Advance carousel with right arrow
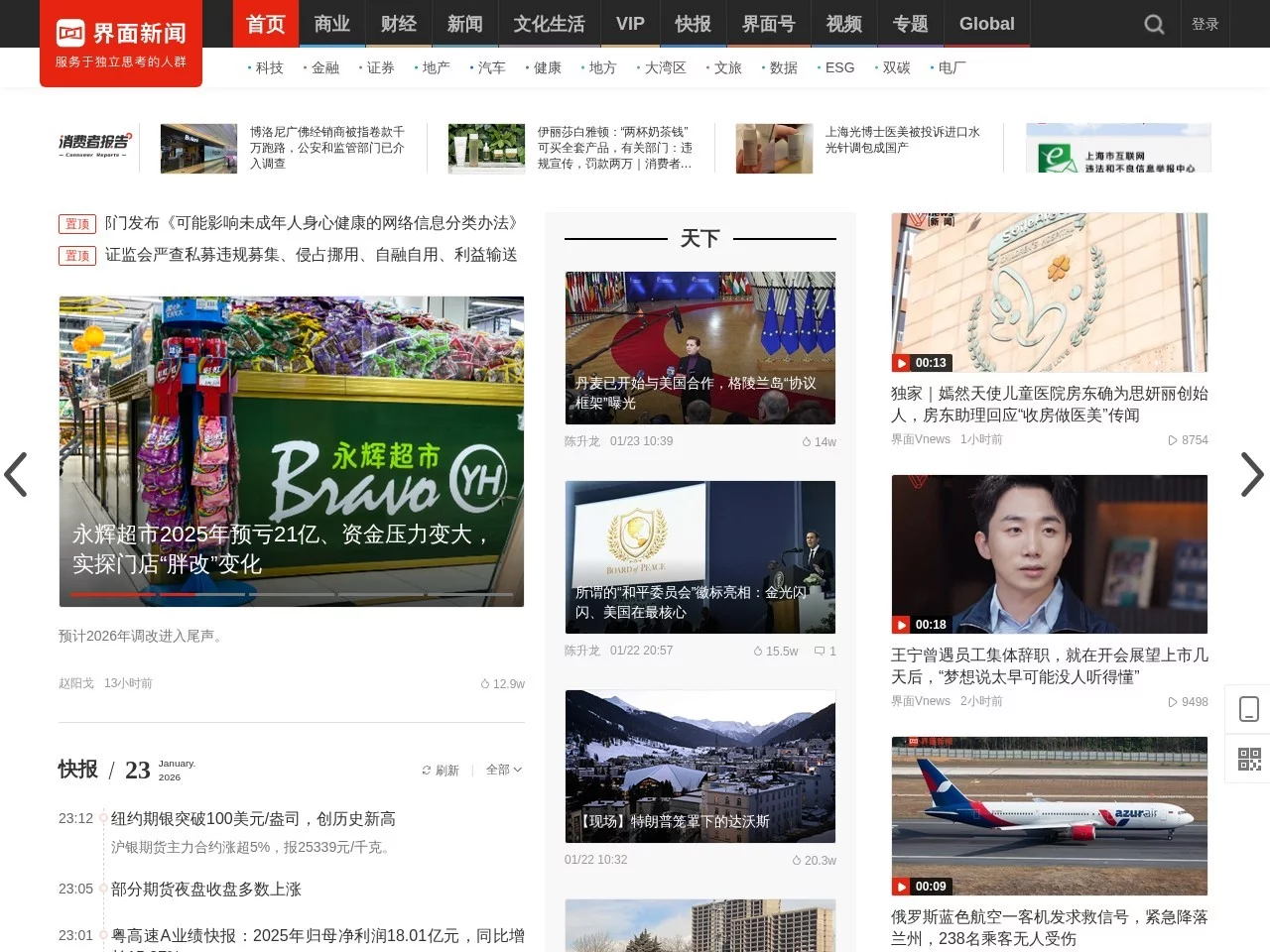The width and height of the screenshot is (1270, 952). 1251,475
